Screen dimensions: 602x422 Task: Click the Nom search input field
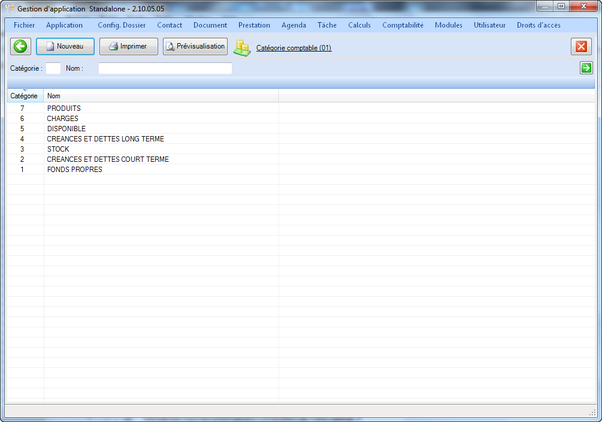click(x=165, y=68)
